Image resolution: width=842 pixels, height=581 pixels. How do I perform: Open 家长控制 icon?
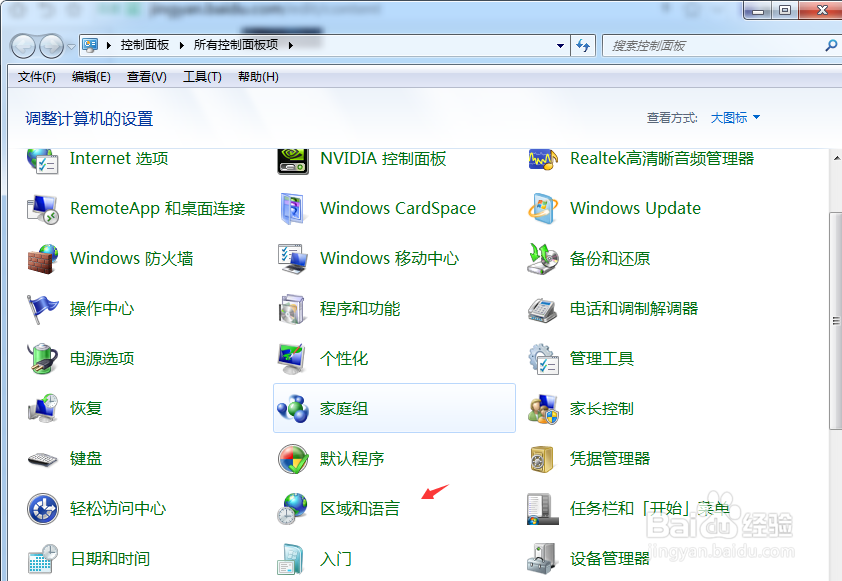click(x=543, y=409)
